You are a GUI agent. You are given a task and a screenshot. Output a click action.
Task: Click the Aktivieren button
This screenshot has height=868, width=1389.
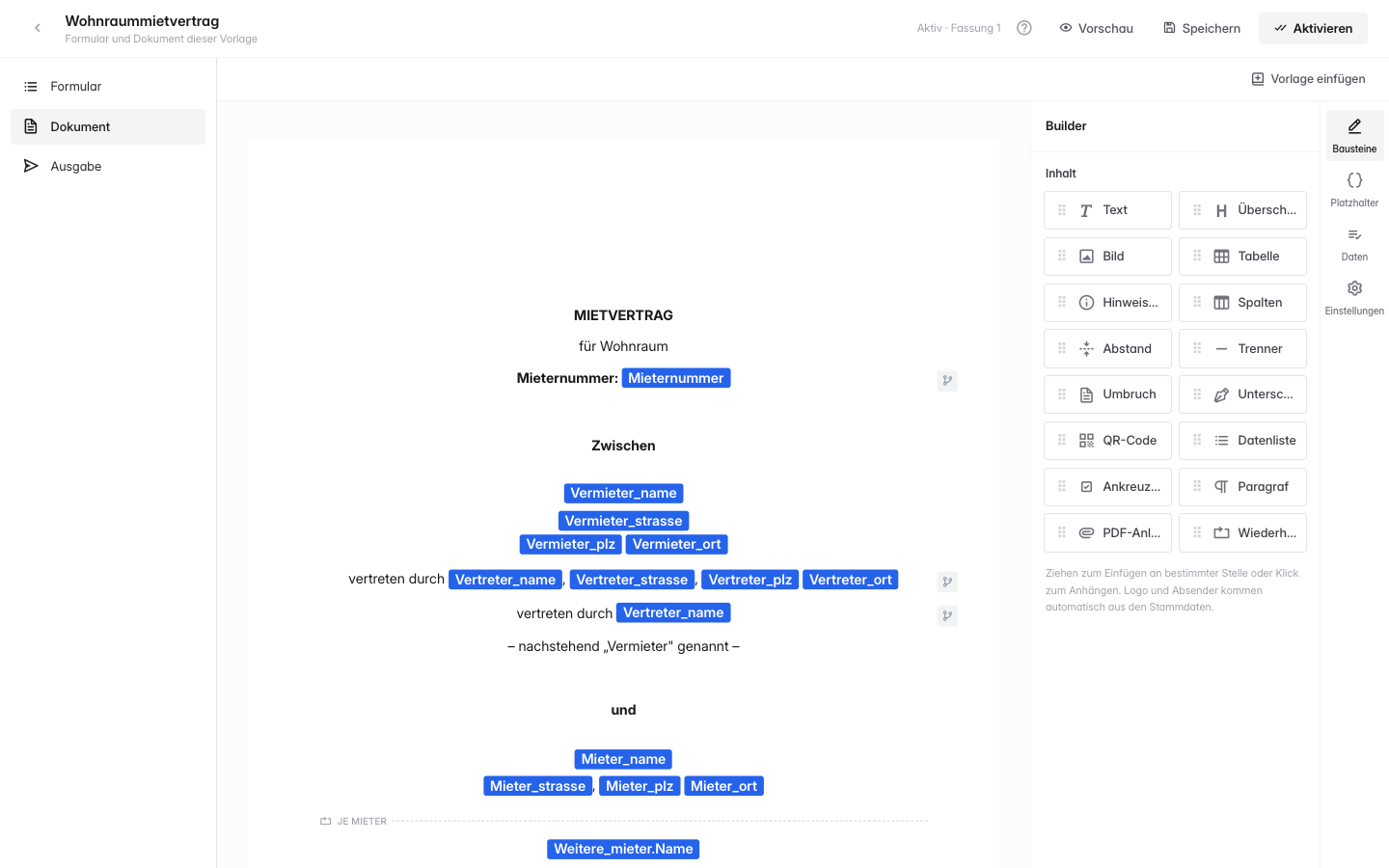(1313, 28)
